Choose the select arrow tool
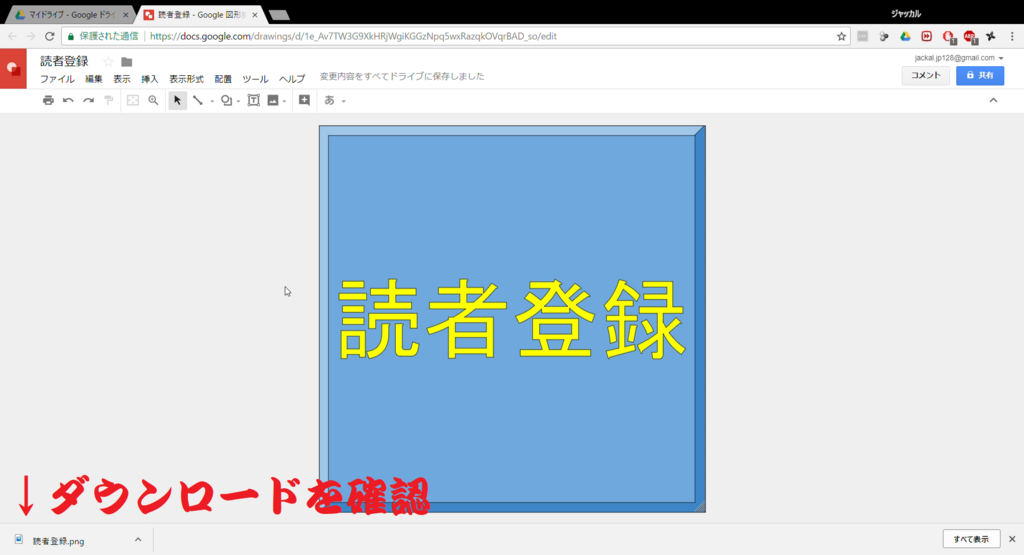This screenshot has height=555, width=1024. click(177, 101)
